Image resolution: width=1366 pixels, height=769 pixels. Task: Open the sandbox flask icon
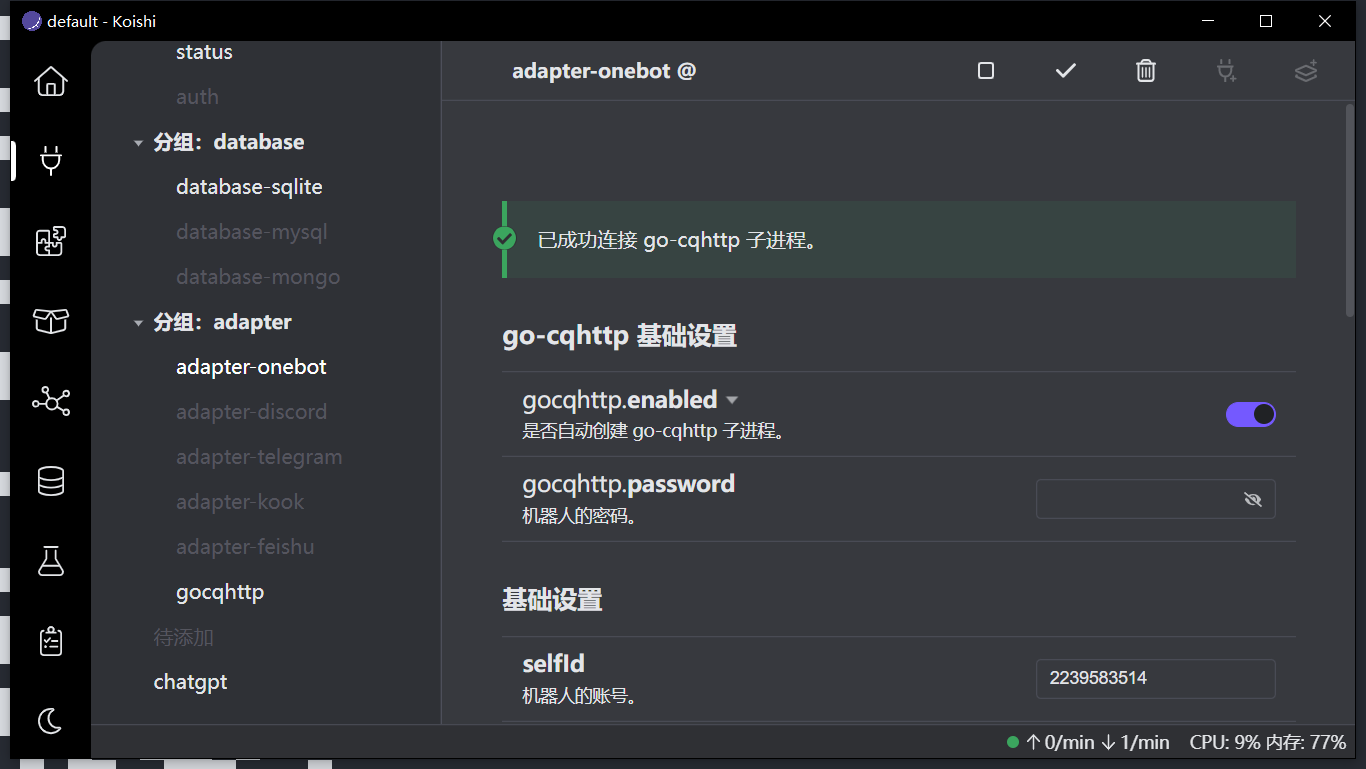point(50,561)
